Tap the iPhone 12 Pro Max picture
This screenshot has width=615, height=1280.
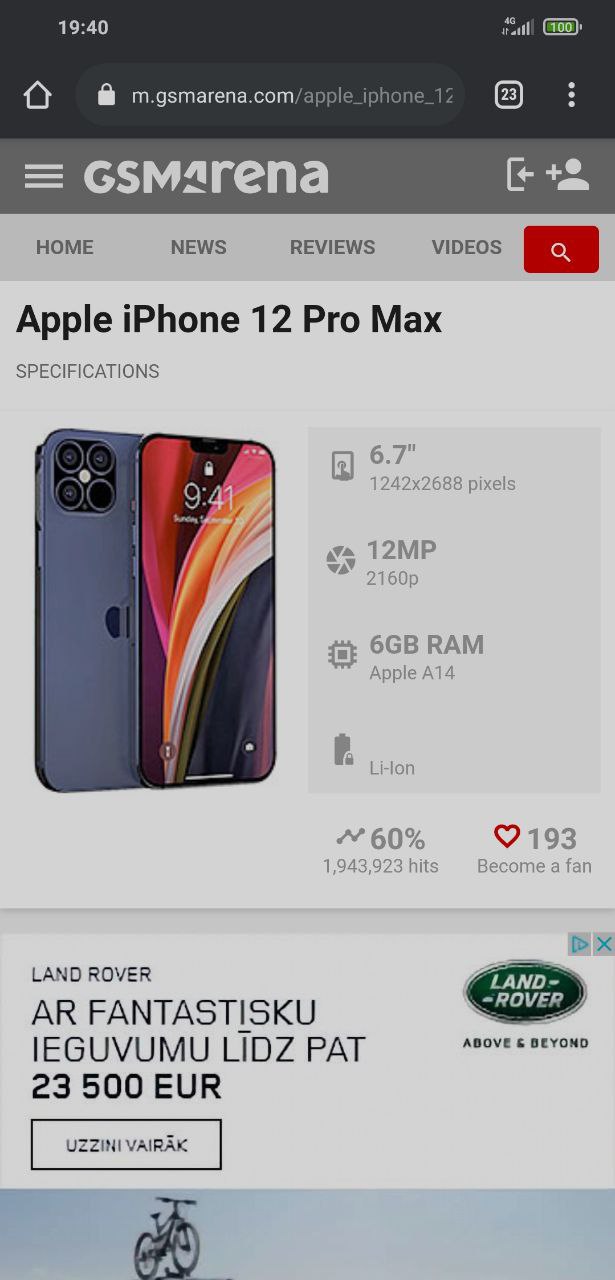tap(155, 610)
